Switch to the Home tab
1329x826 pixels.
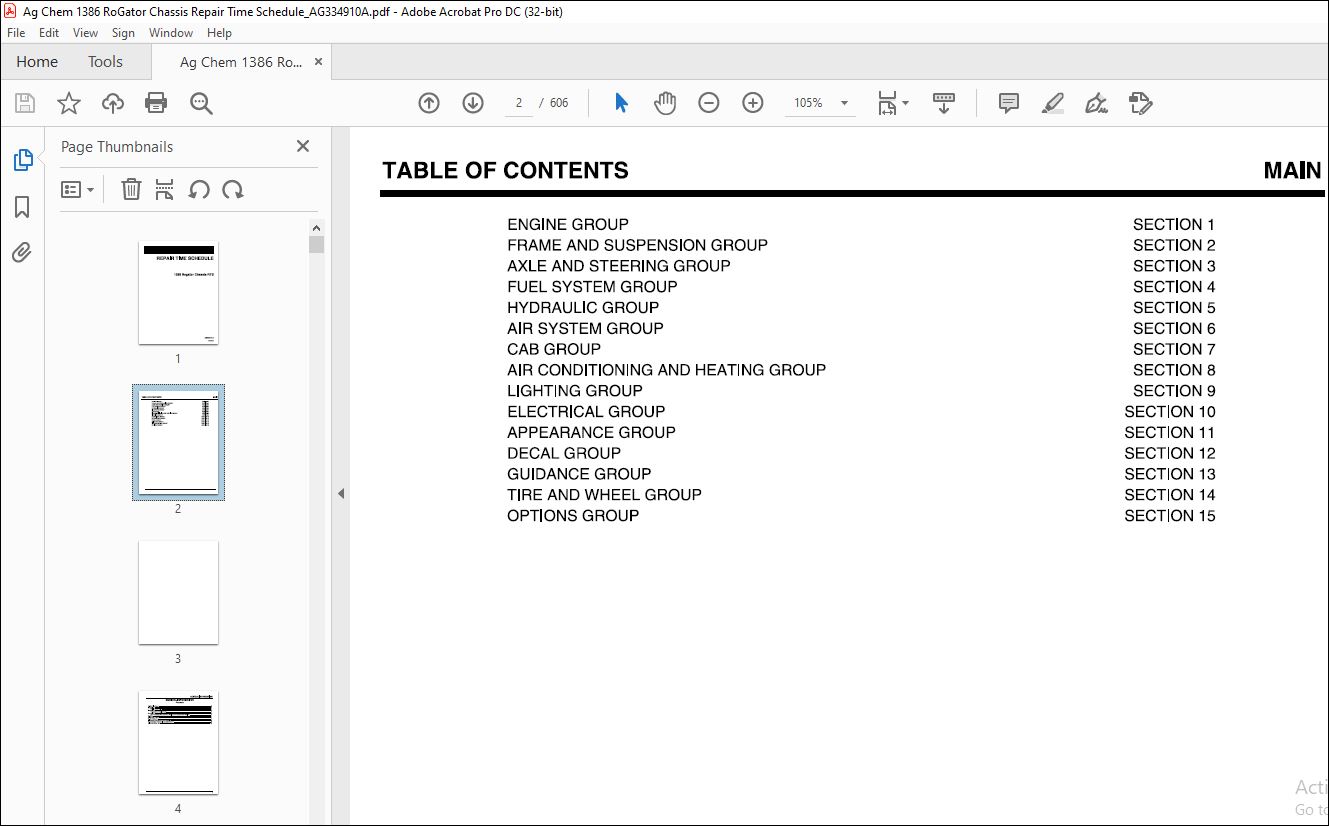tap(37, 62)
